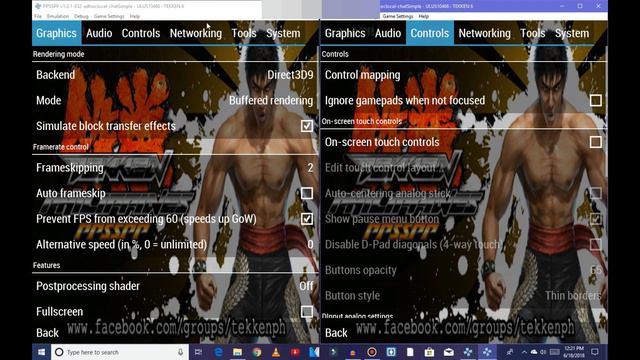Image resolution: width=640 pixels, height=360 pixels.
Task: Open the Microsoft Store taskbar icon
Action: click(429, 352)
